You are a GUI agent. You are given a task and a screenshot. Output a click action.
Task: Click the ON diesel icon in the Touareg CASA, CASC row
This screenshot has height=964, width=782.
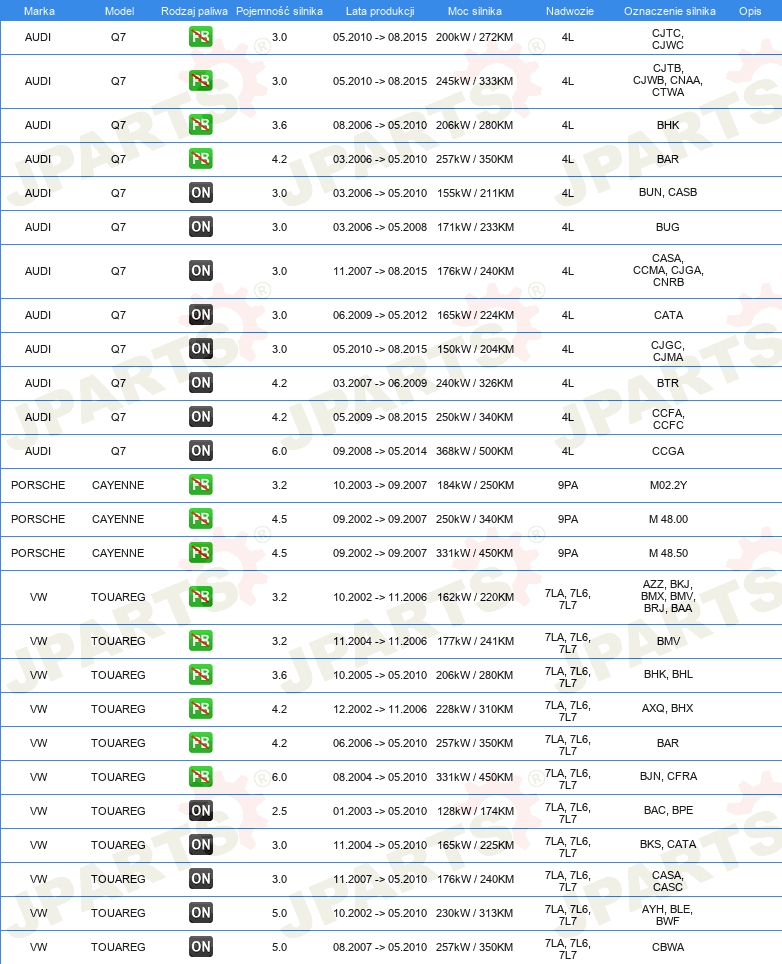(x=200, y=879)
